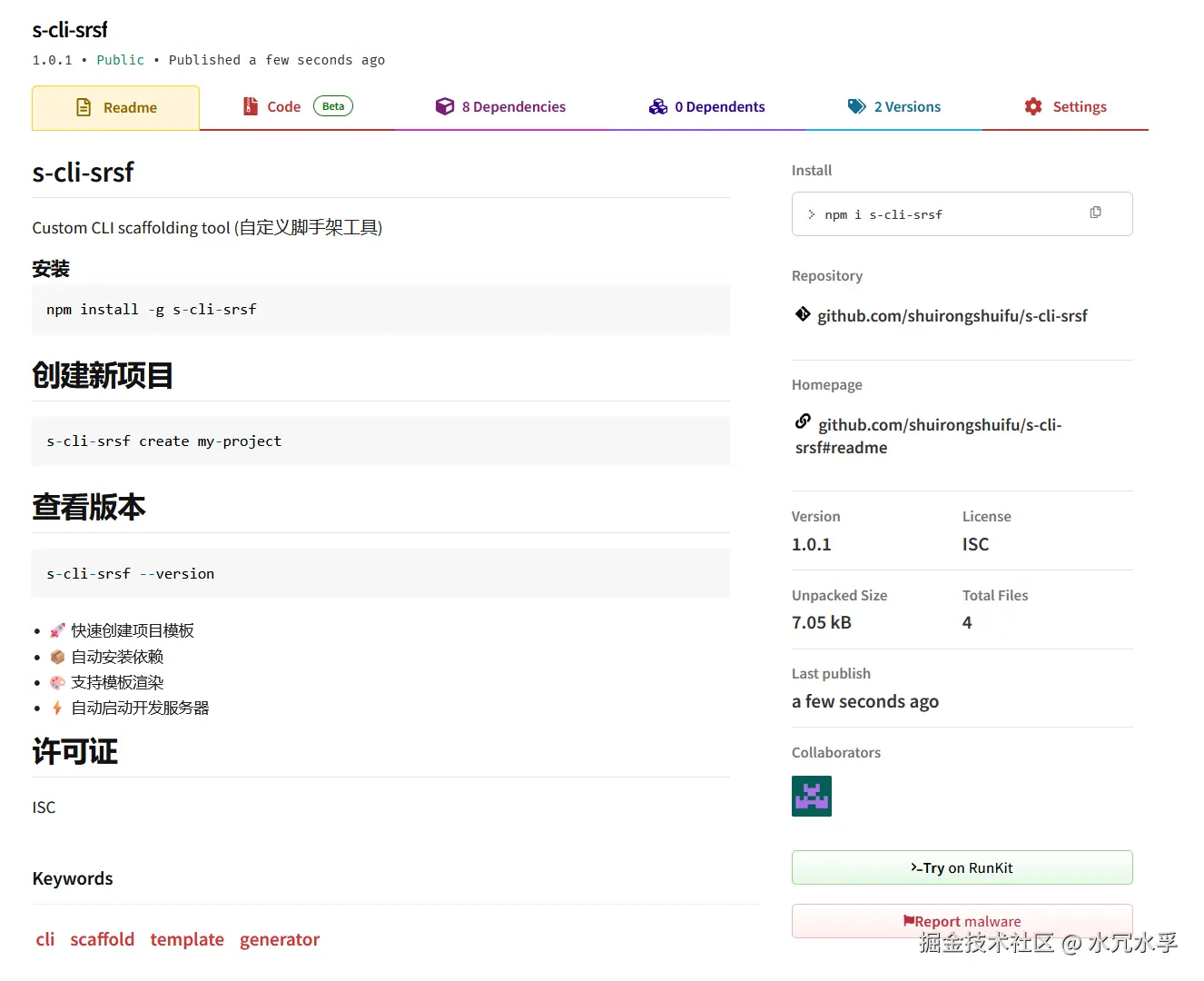Click the npm install -g code block
1204x981 pixels.
(380, 310)
